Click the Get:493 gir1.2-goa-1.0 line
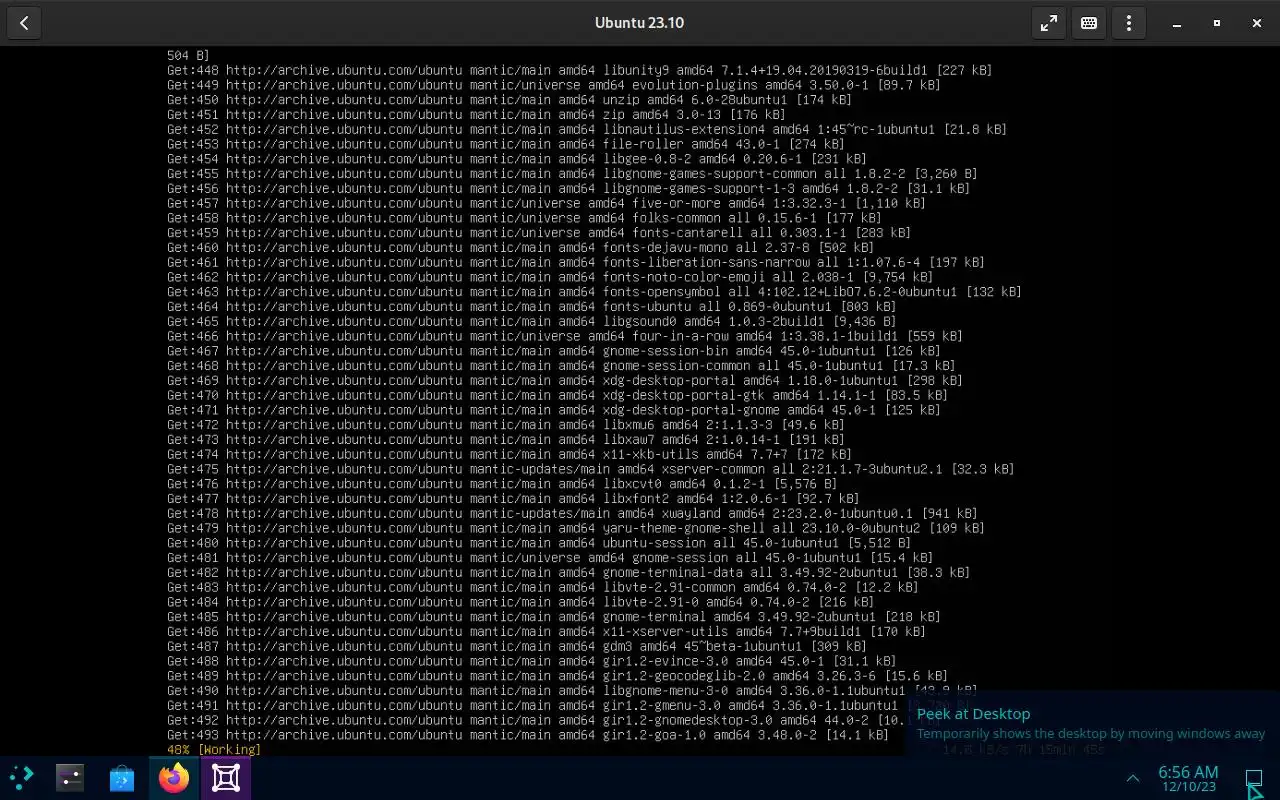 528,734
